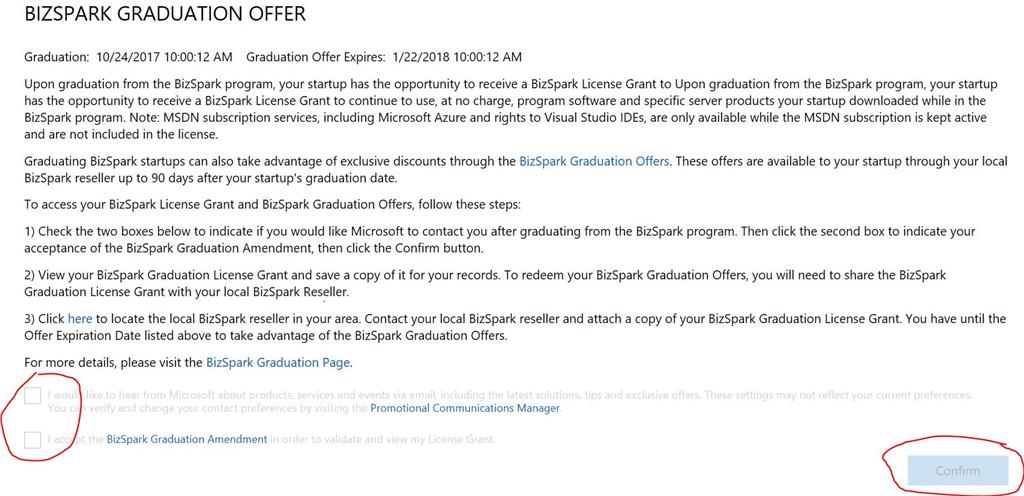Screen dimensions: 1024x496
Task: Click step 1 'Check the two boxes below' text
Action: point(500,240)
